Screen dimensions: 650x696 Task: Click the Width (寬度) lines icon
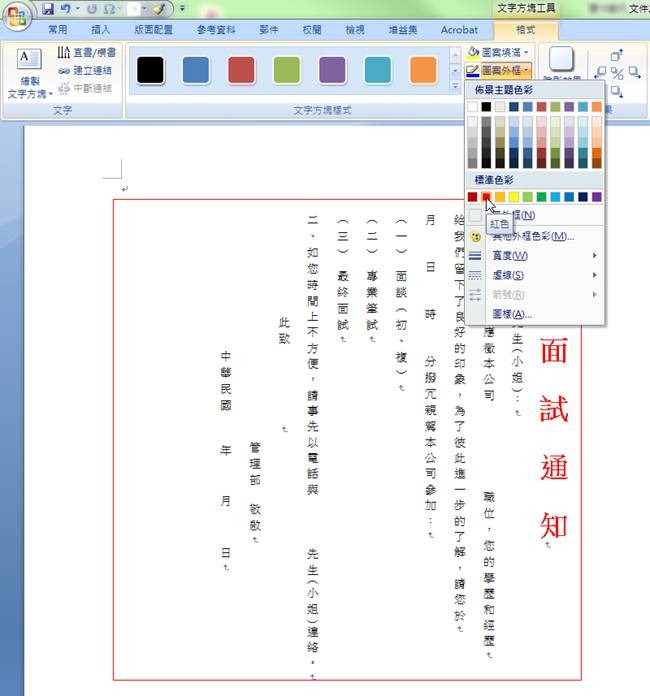pos(475,256)
